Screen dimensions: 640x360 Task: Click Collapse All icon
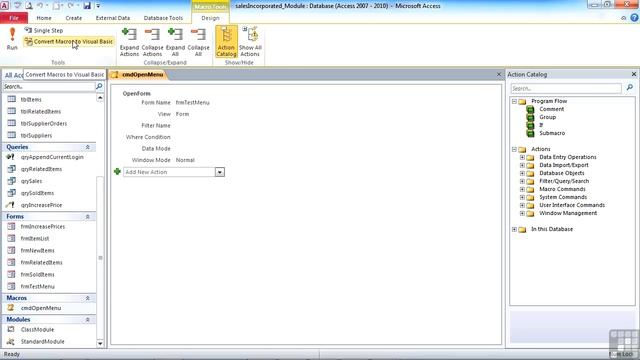(x=198, y=42)
